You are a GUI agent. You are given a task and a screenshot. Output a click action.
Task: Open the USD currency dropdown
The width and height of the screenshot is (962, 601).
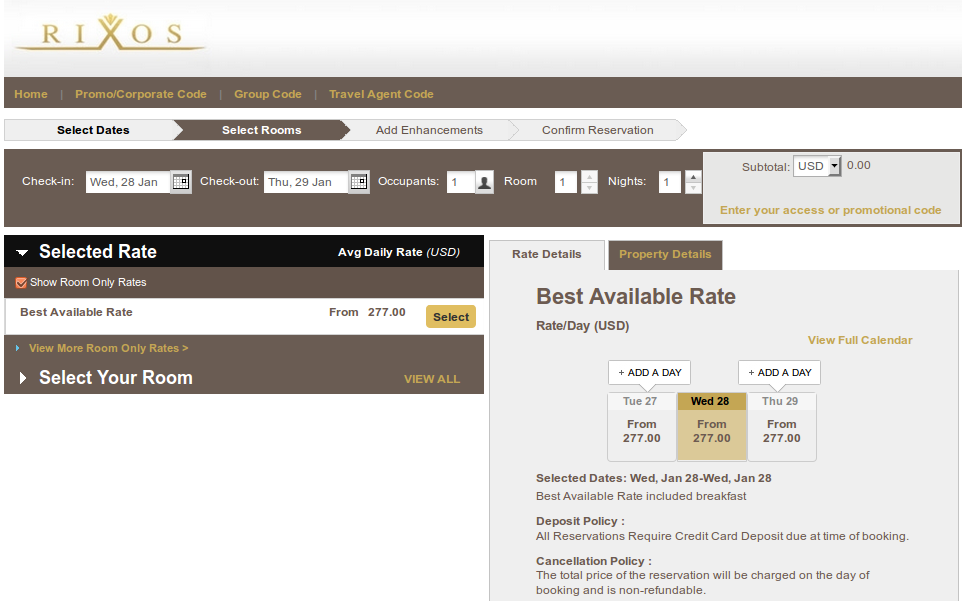click(x=817, y=167)
